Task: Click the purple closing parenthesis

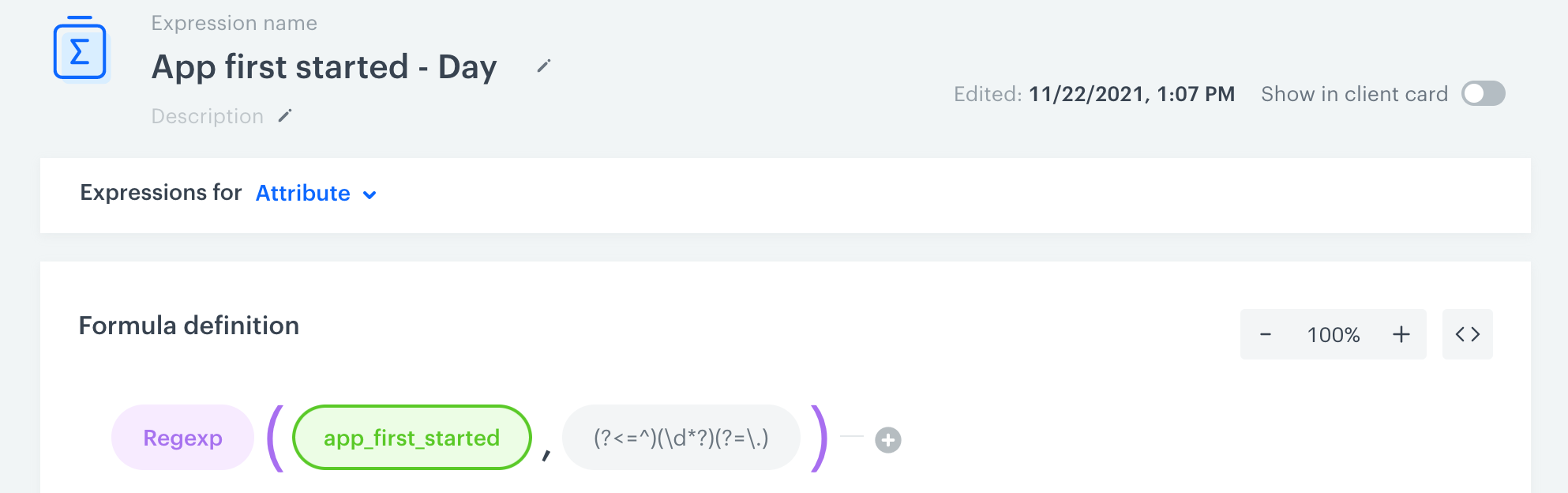Action: click(x=820, y=438)
